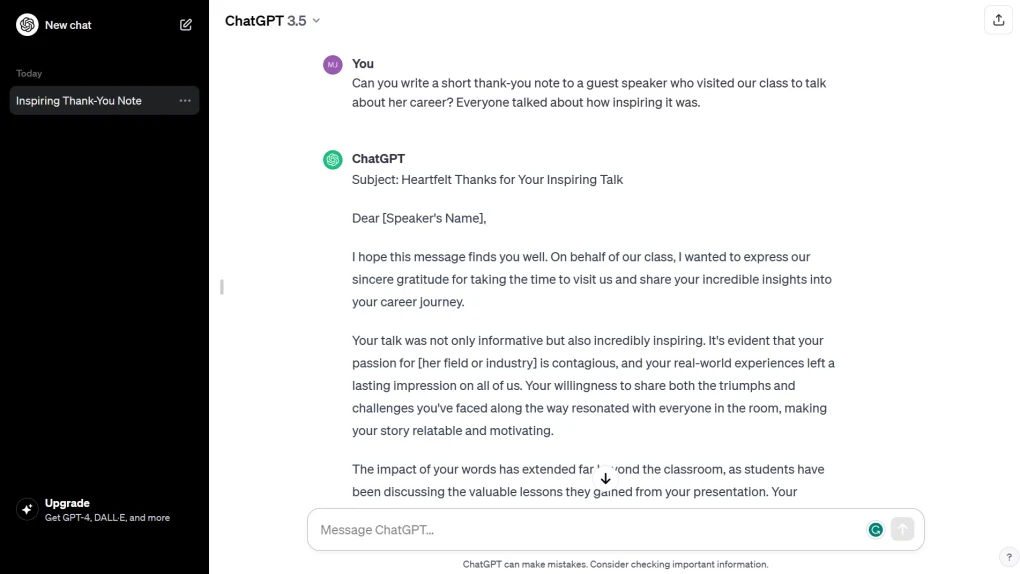
Task: Open the help question mark button
Action: [1008, 557]
